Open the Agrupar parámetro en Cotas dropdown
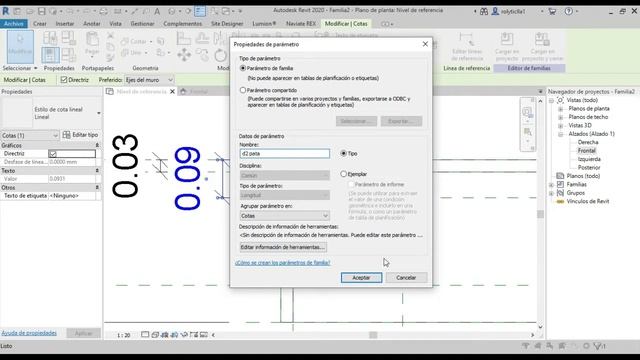The image size is (640, 360). click(284, 216)
